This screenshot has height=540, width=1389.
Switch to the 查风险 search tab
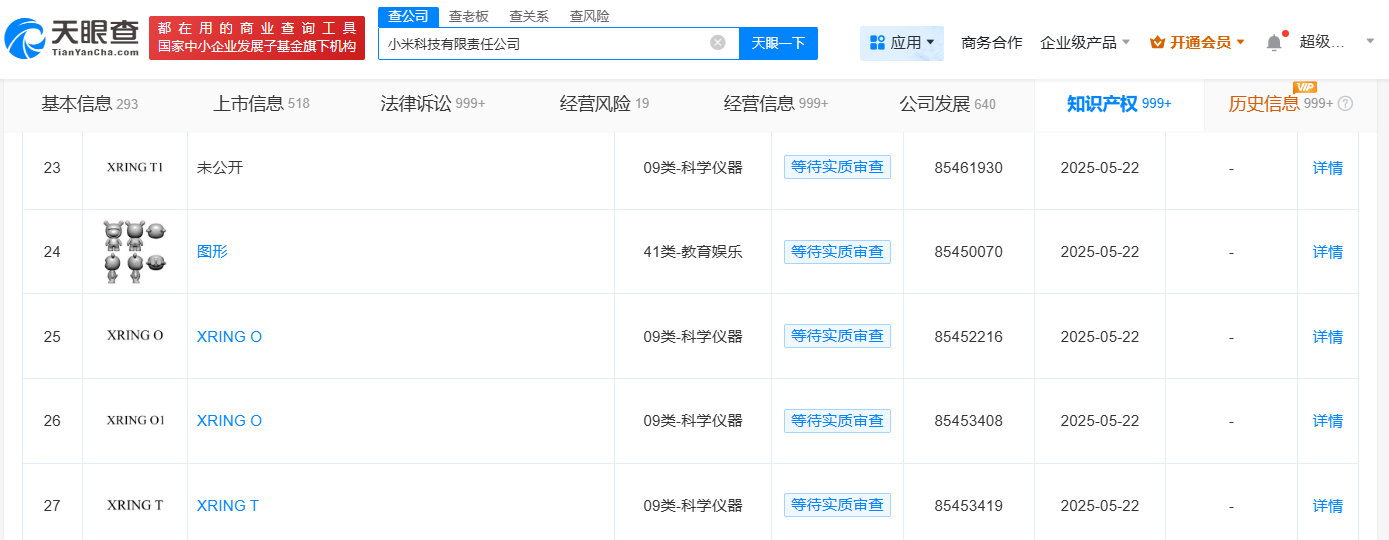pyautogui.click(x=589, y=16)
